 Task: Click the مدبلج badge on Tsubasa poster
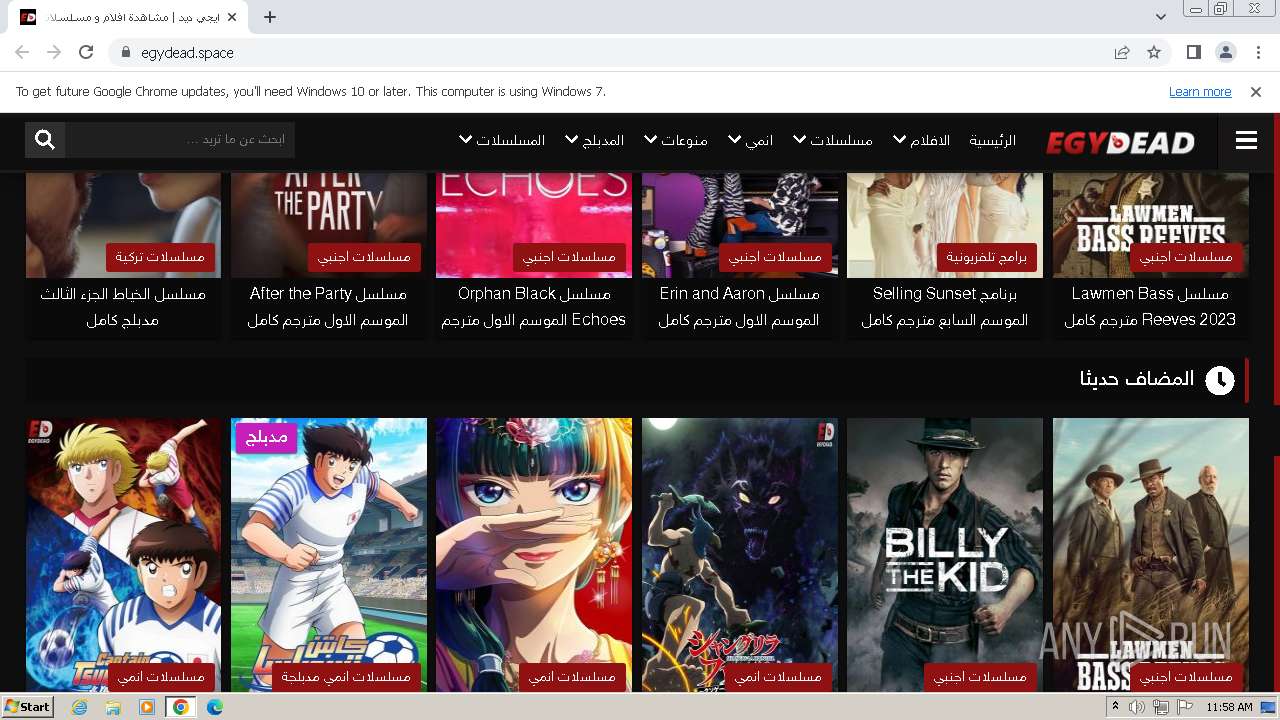click(266, 437)
